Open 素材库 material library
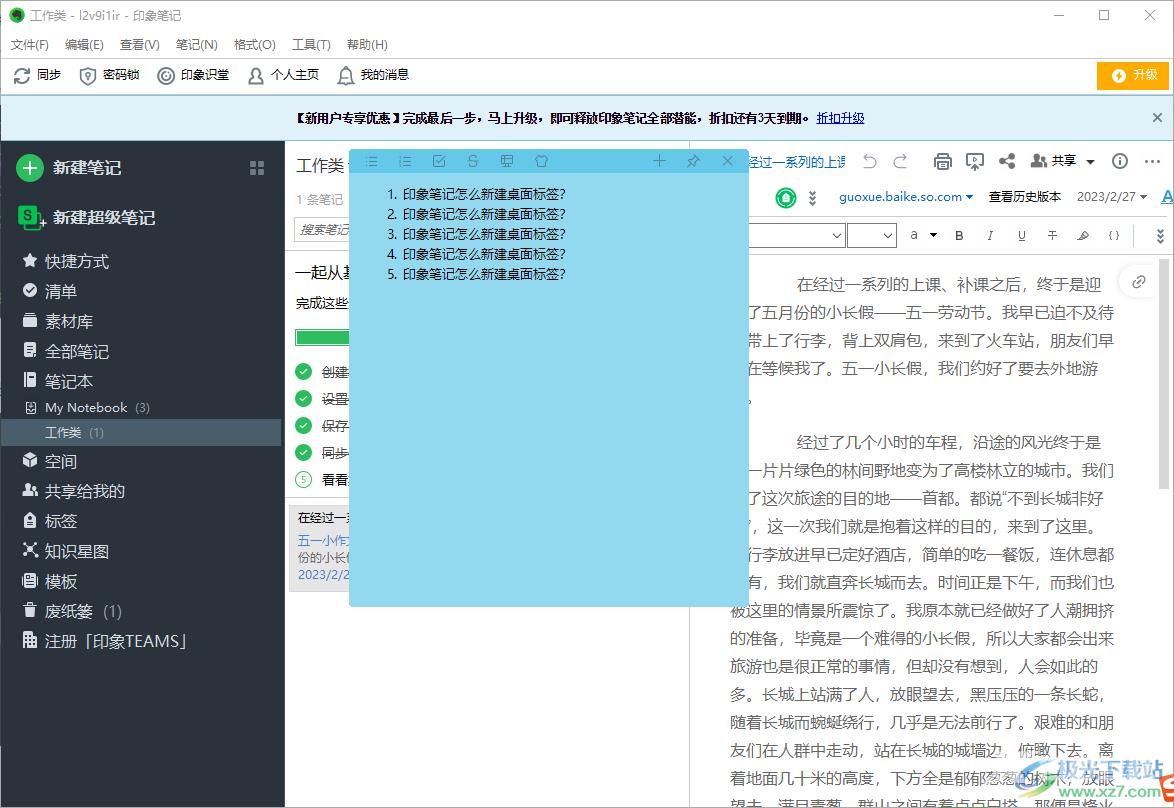Screen dimensions: 1174x808 (58, 321)
